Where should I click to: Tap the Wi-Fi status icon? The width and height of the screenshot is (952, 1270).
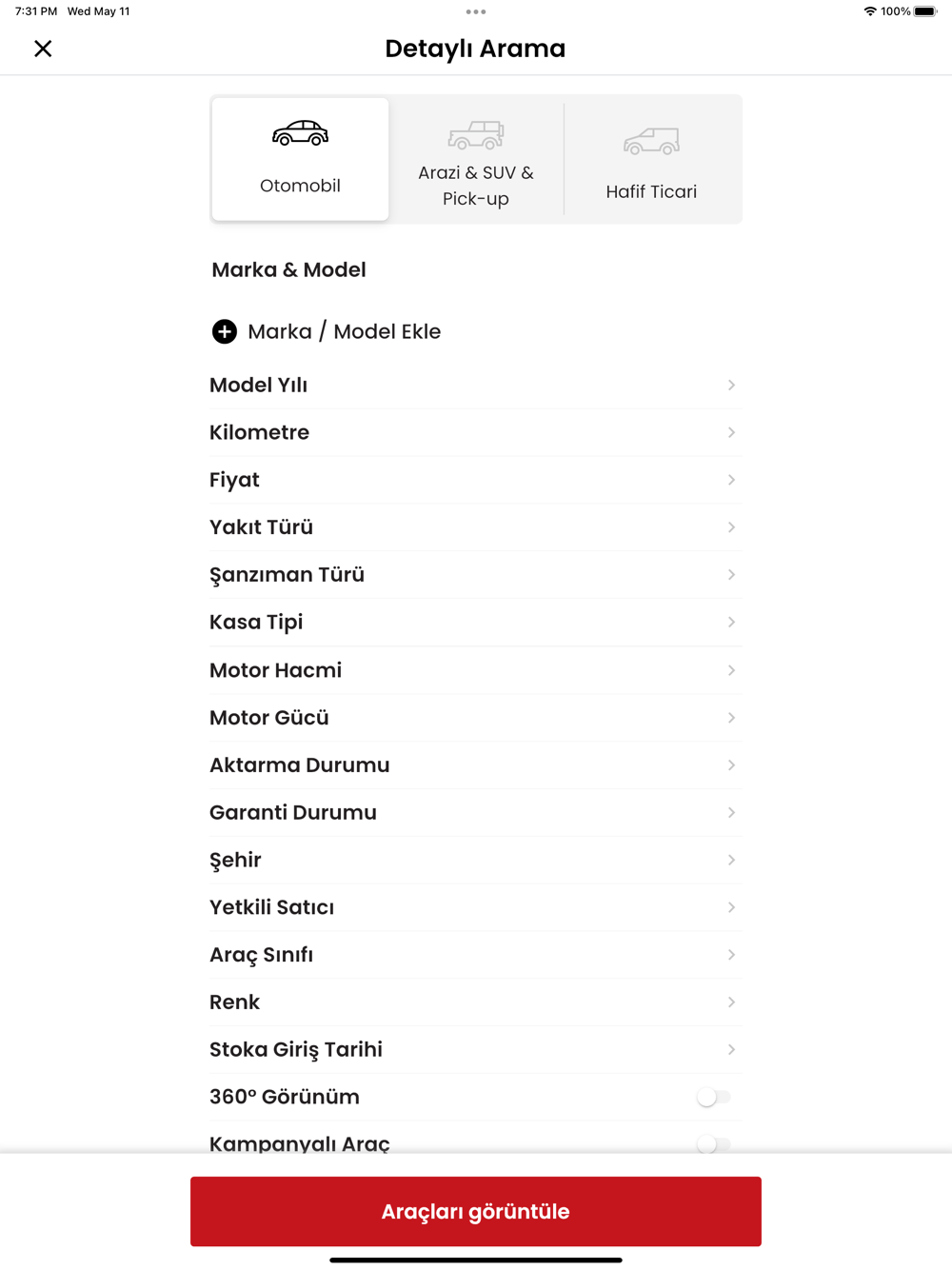pyautogui.click(x=870, y=11)
